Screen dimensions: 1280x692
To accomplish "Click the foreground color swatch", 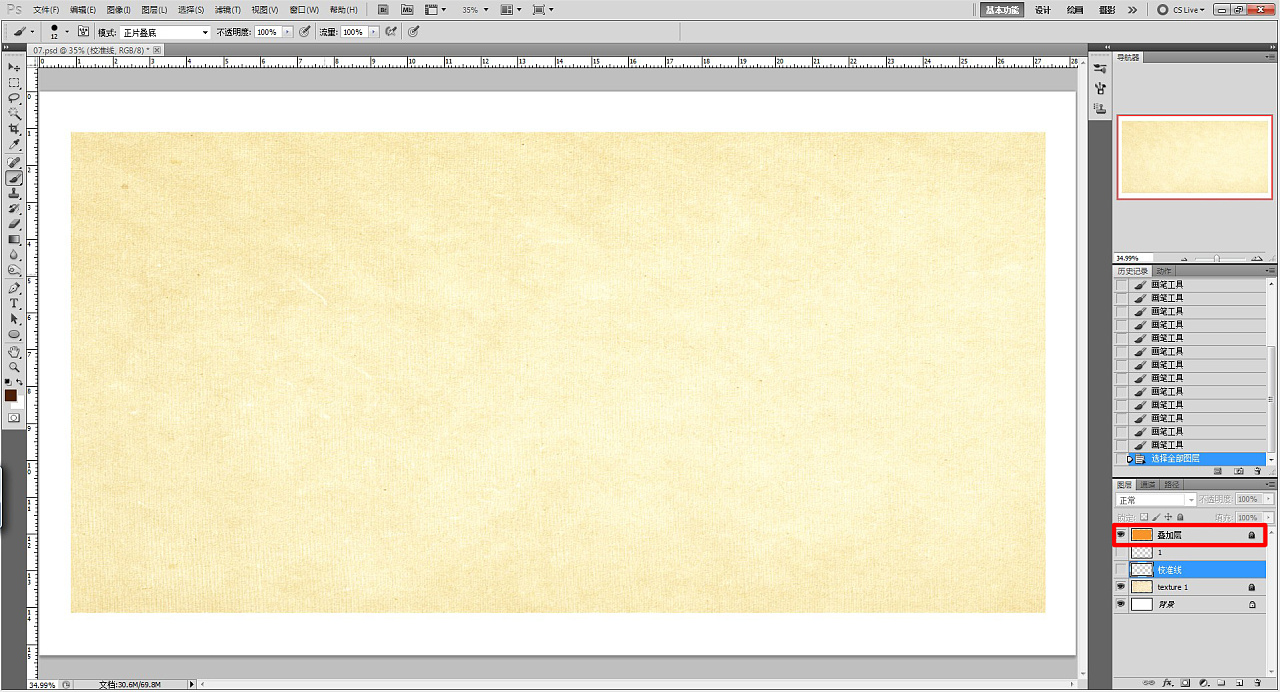I will 11,395.
